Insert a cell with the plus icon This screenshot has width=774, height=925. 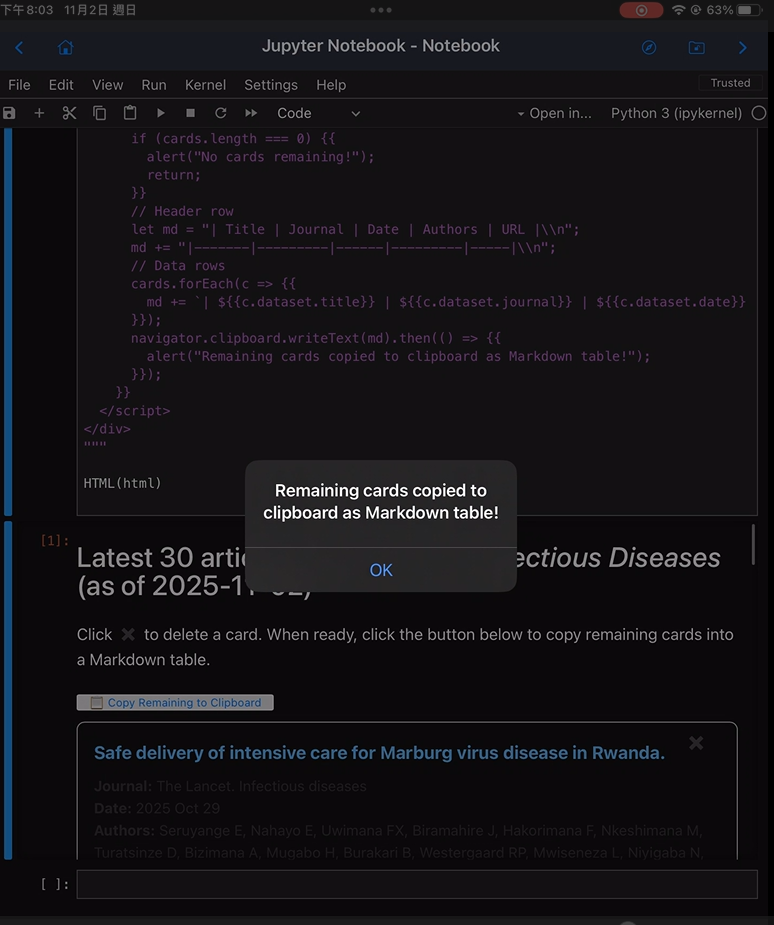point(39,113)
